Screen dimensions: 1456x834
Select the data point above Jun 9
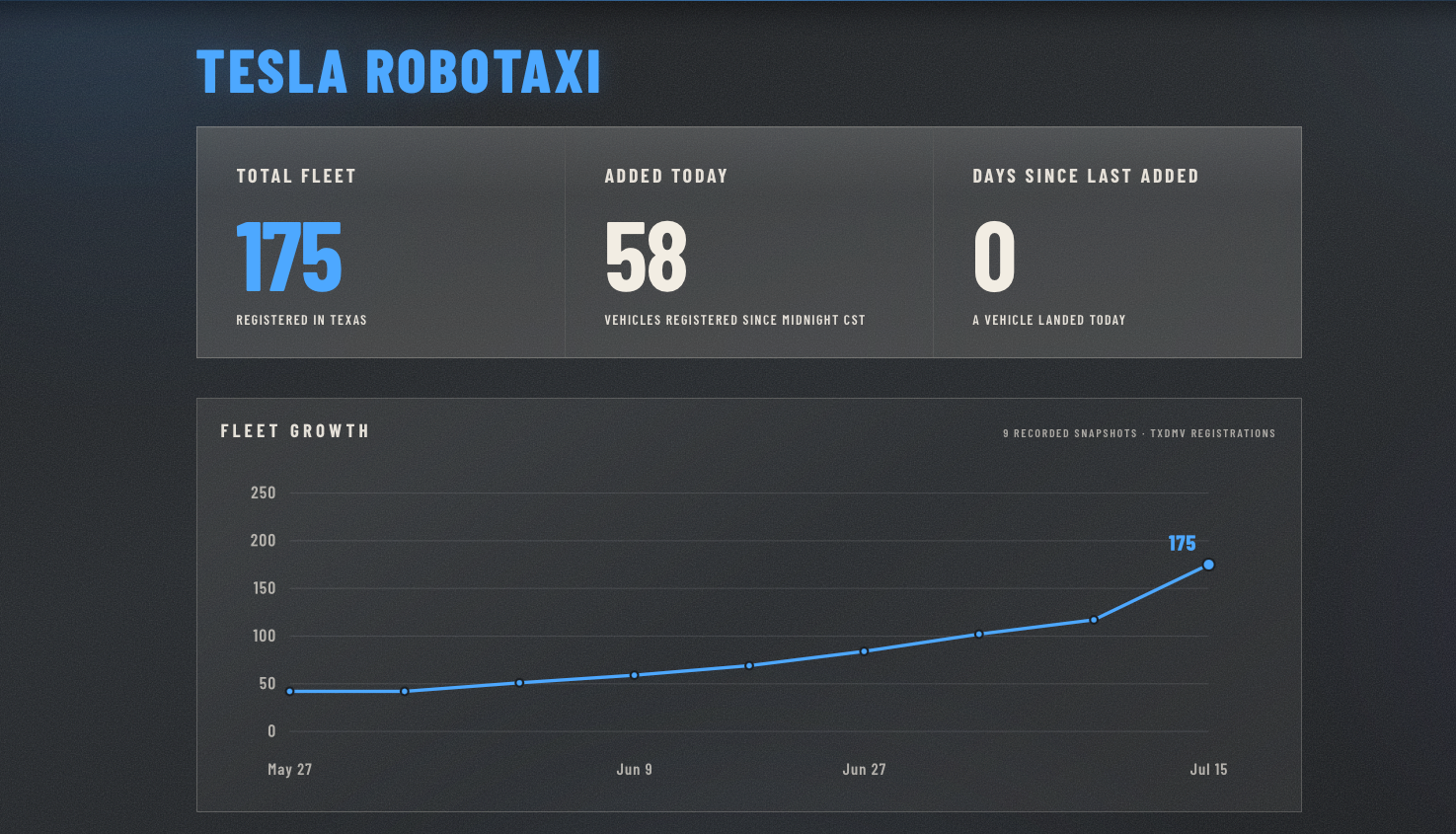click(635, 675)
